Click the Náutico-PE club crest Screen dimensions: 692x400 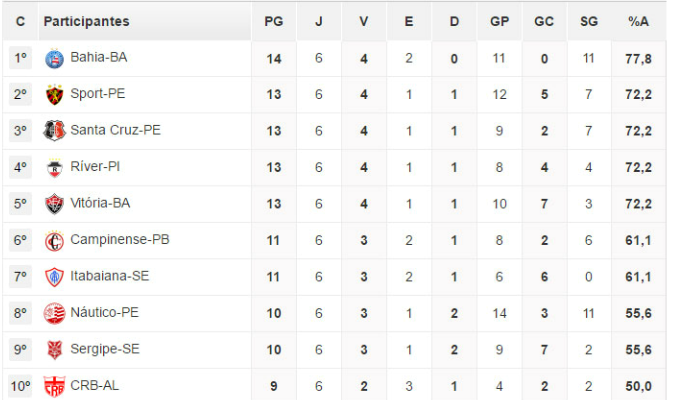point(55,313)
